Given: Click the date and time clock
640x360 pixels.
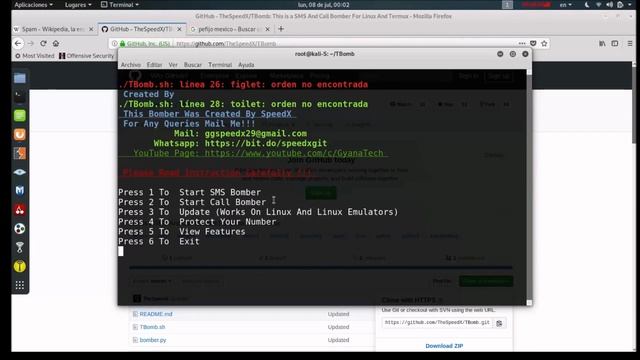Looking at the screenshot, I should [324, 5].
